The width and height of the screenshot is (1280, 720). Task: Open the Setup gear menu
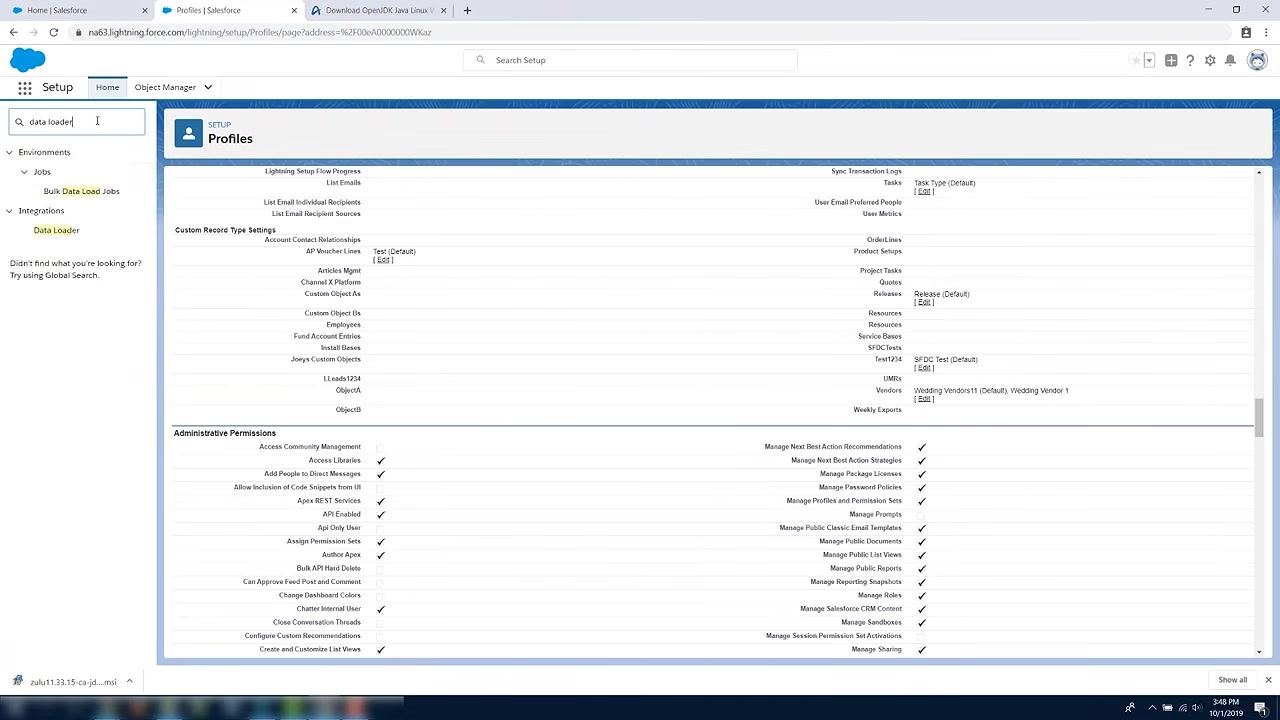[x=1210, y=60]
